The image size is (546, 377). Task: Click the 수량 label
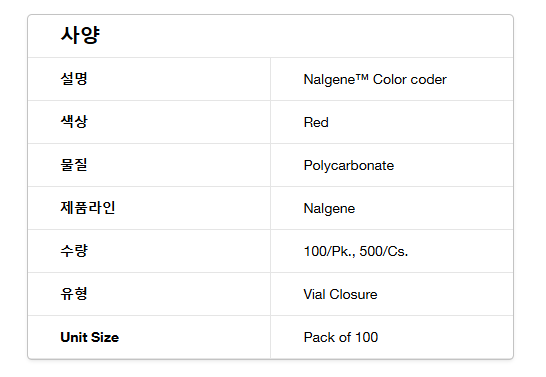click(x=74, y=251)
